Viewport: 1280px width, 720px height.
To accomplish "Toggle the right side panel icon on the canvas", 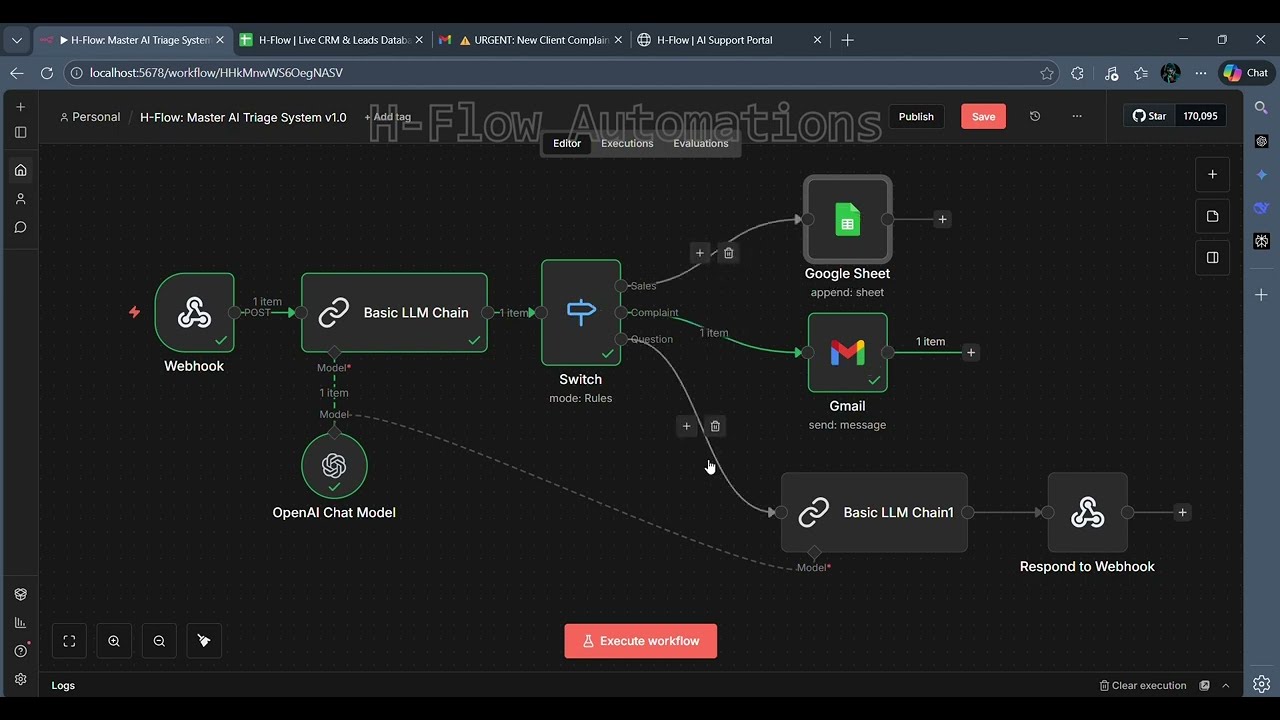I will click(1212, 257).
